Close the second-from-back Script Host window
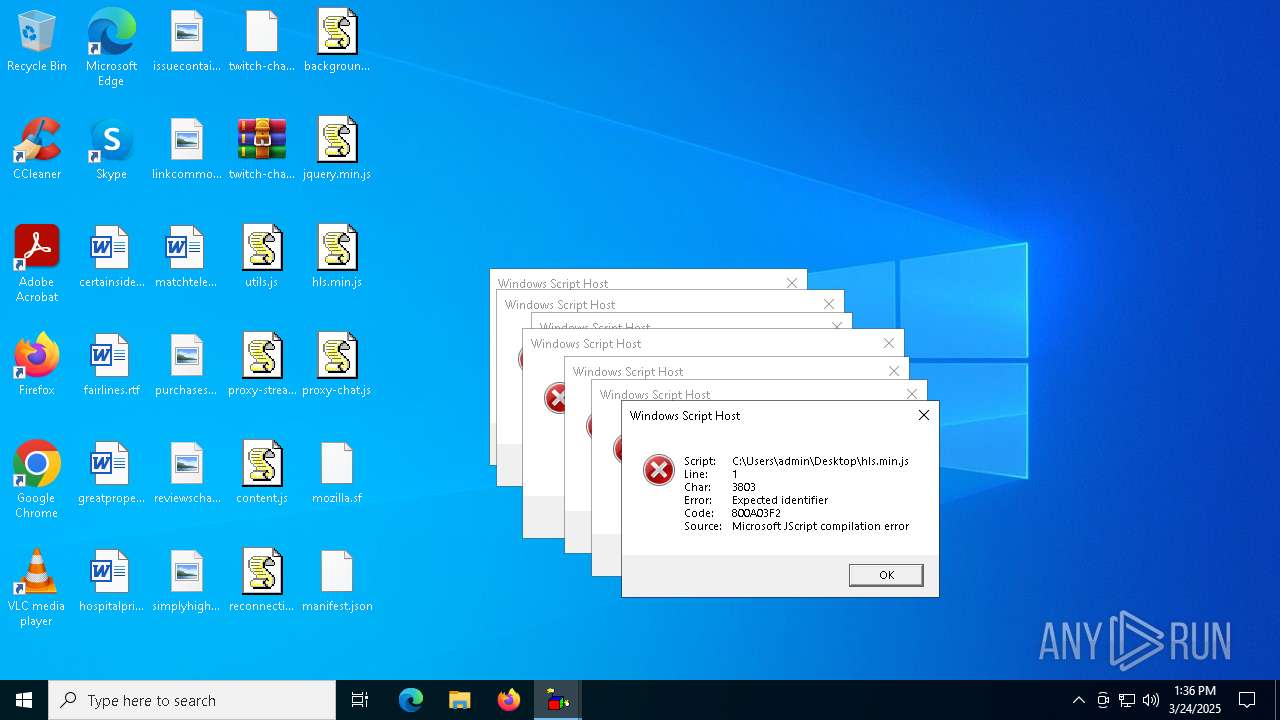The image size is (1280, 720). click(x=829, y=304)
